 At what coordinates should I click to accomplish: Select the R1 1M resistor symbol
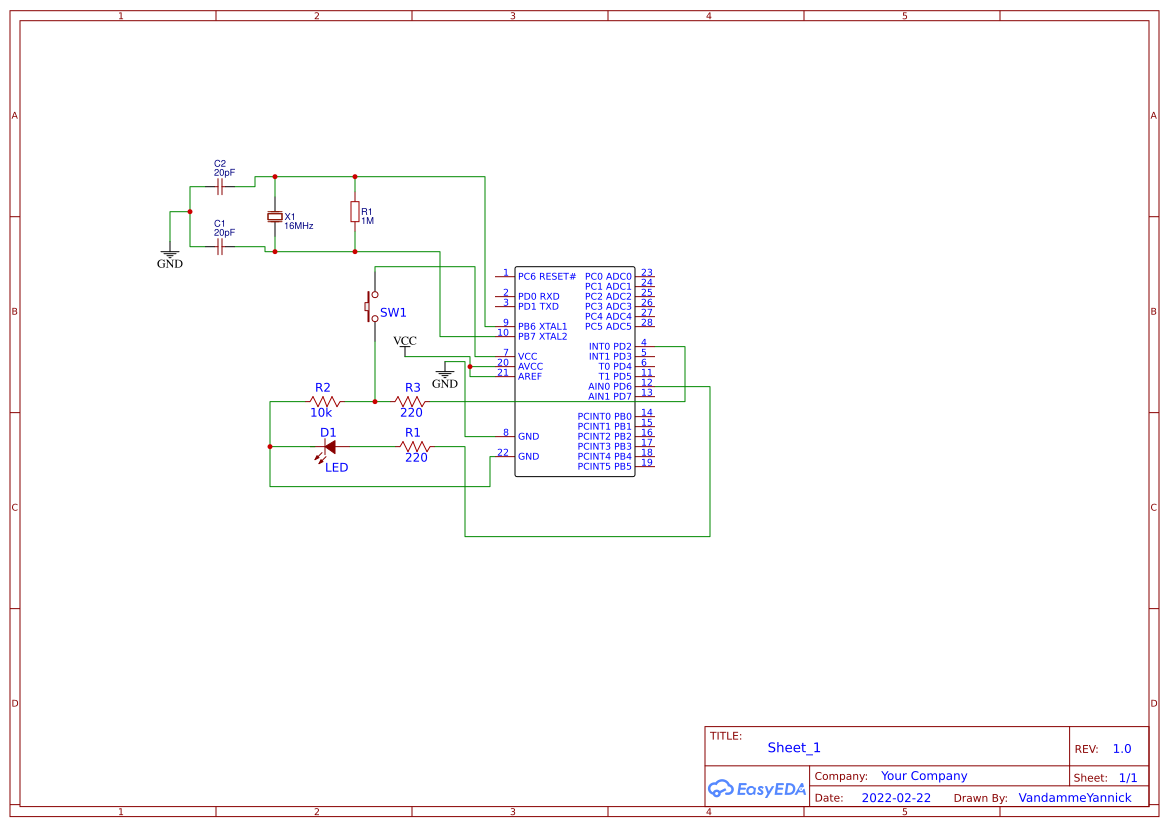pos(357,213)
